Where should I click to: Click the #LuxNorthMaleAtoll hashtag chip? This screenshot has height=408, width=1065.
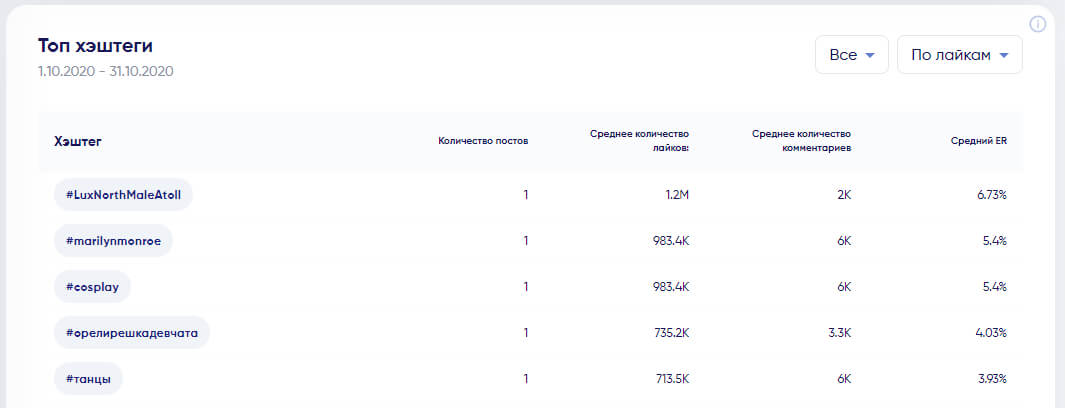(x=123, y=195)
